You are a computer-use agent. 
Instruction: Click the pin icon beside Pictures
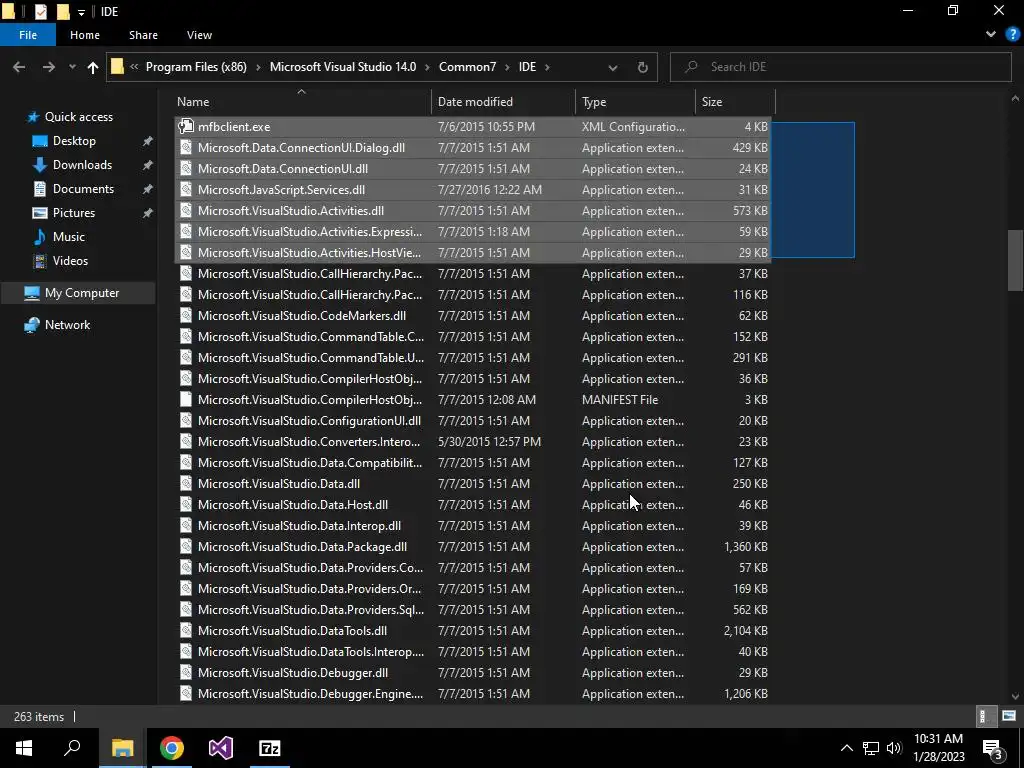pyautogui.click(x=148, y=213)
